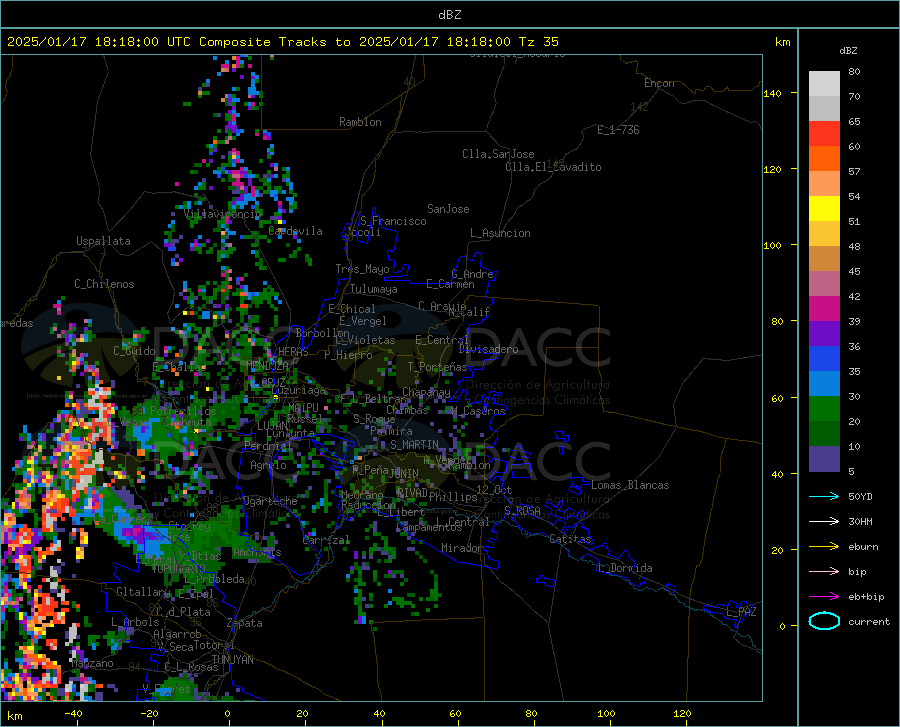Click the 50YD cyan arrow legend icon
The width and height of the screenshot is (900, 727).
coord(824,496)
